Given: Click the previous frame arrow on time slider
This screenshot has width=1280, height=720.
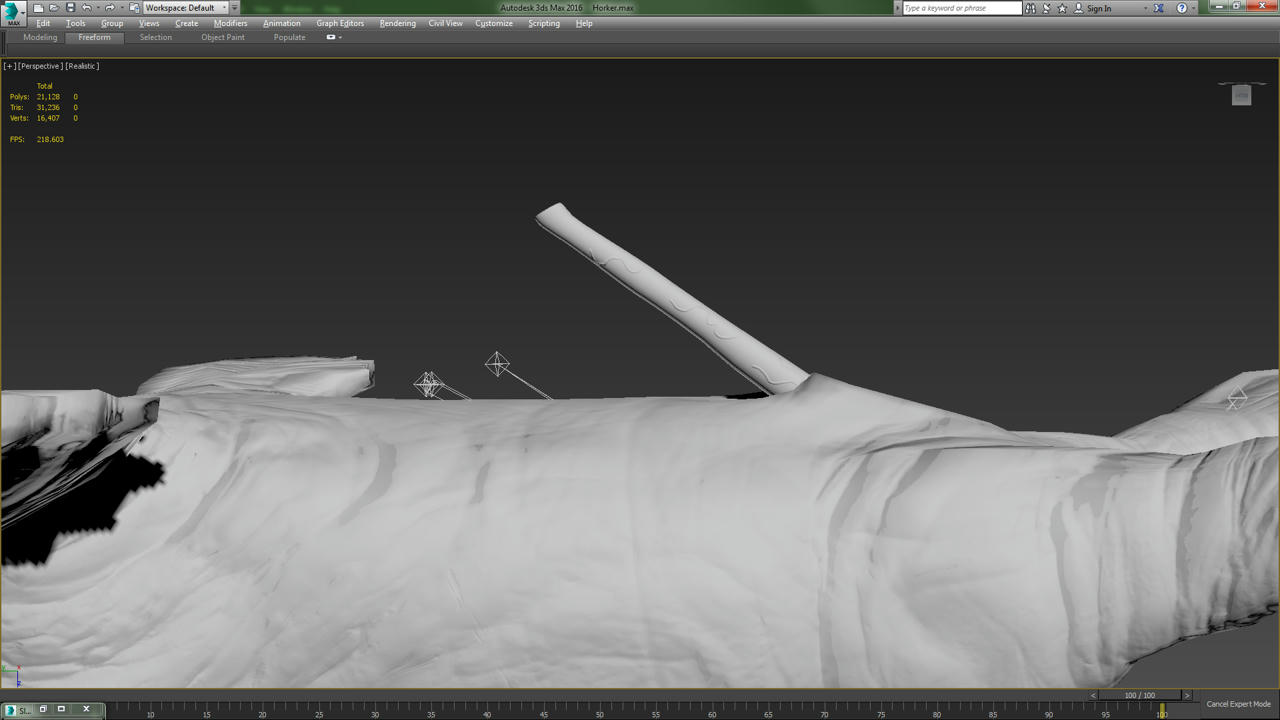Looking at the screenshot, I should point(1093,695).
